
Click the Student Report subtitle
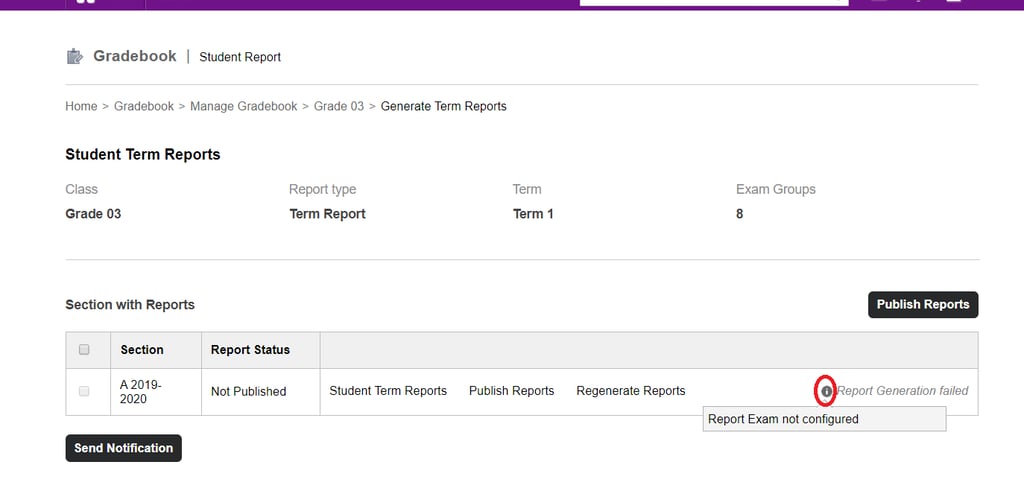click(240, 57)
